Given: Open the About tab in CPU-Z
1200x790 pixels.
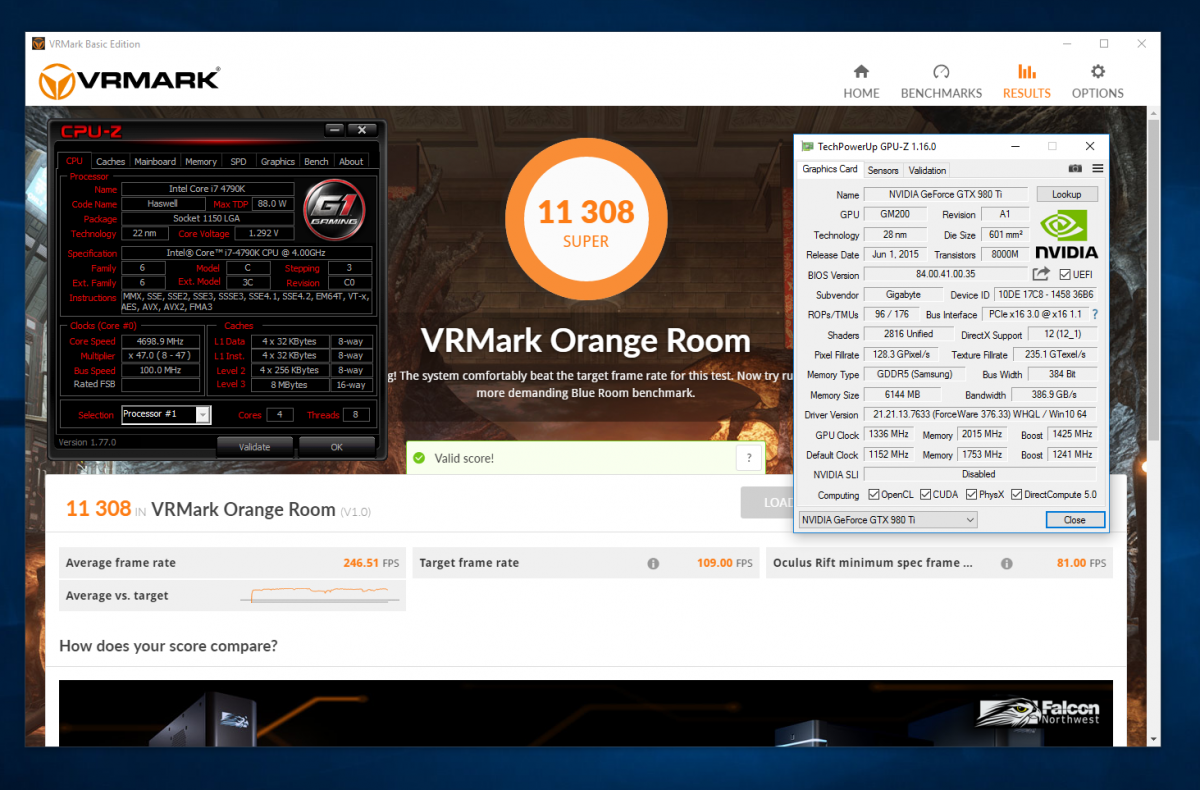Looking at the screenshot, I should [351, 161].
